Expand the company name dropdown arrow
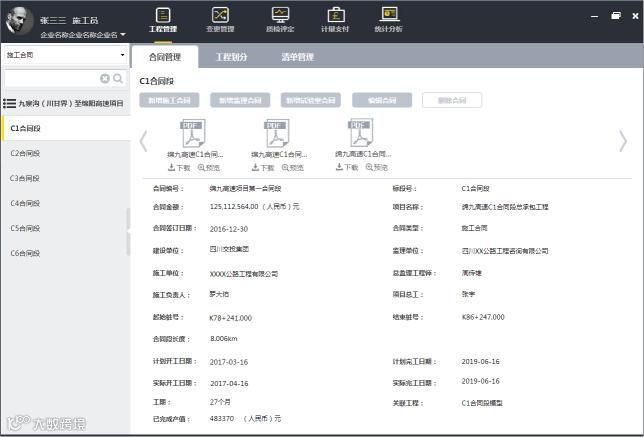The width and height of the screenshot is (644, 437). tap(122, 35)
